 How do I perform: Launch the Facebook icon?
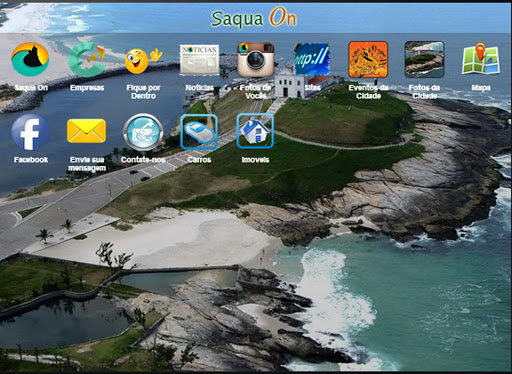pyautogui.click(x=30, y=132)
